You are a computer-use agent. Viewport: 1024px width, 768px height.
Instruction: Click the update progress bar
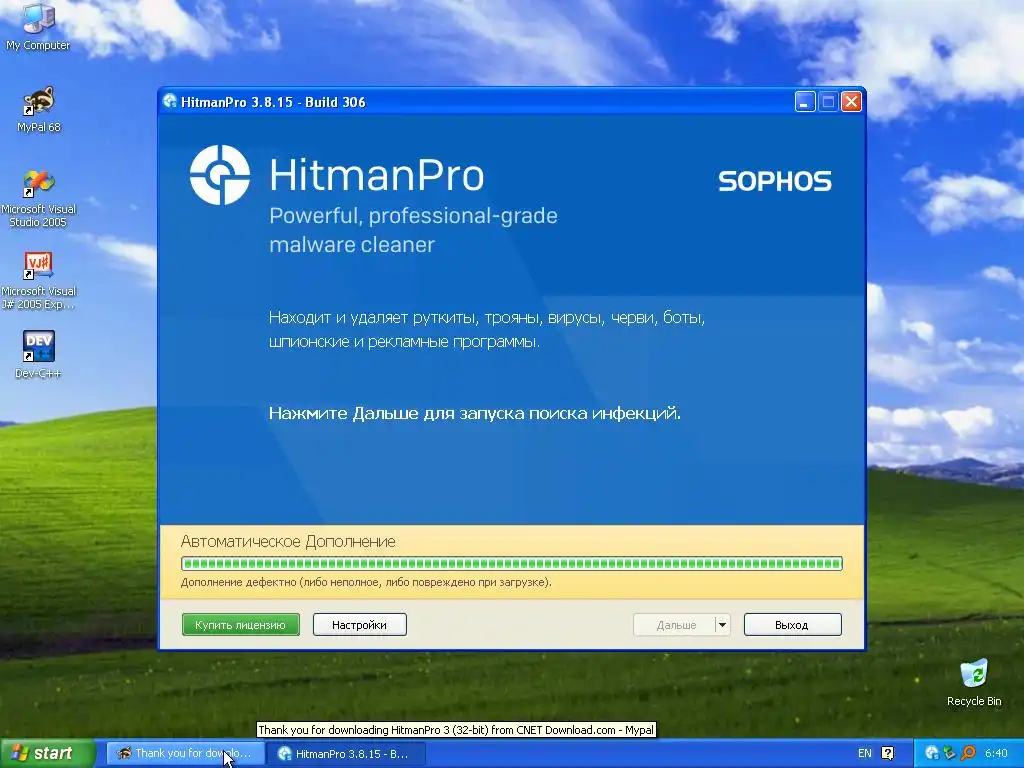[x=512, y=564]
